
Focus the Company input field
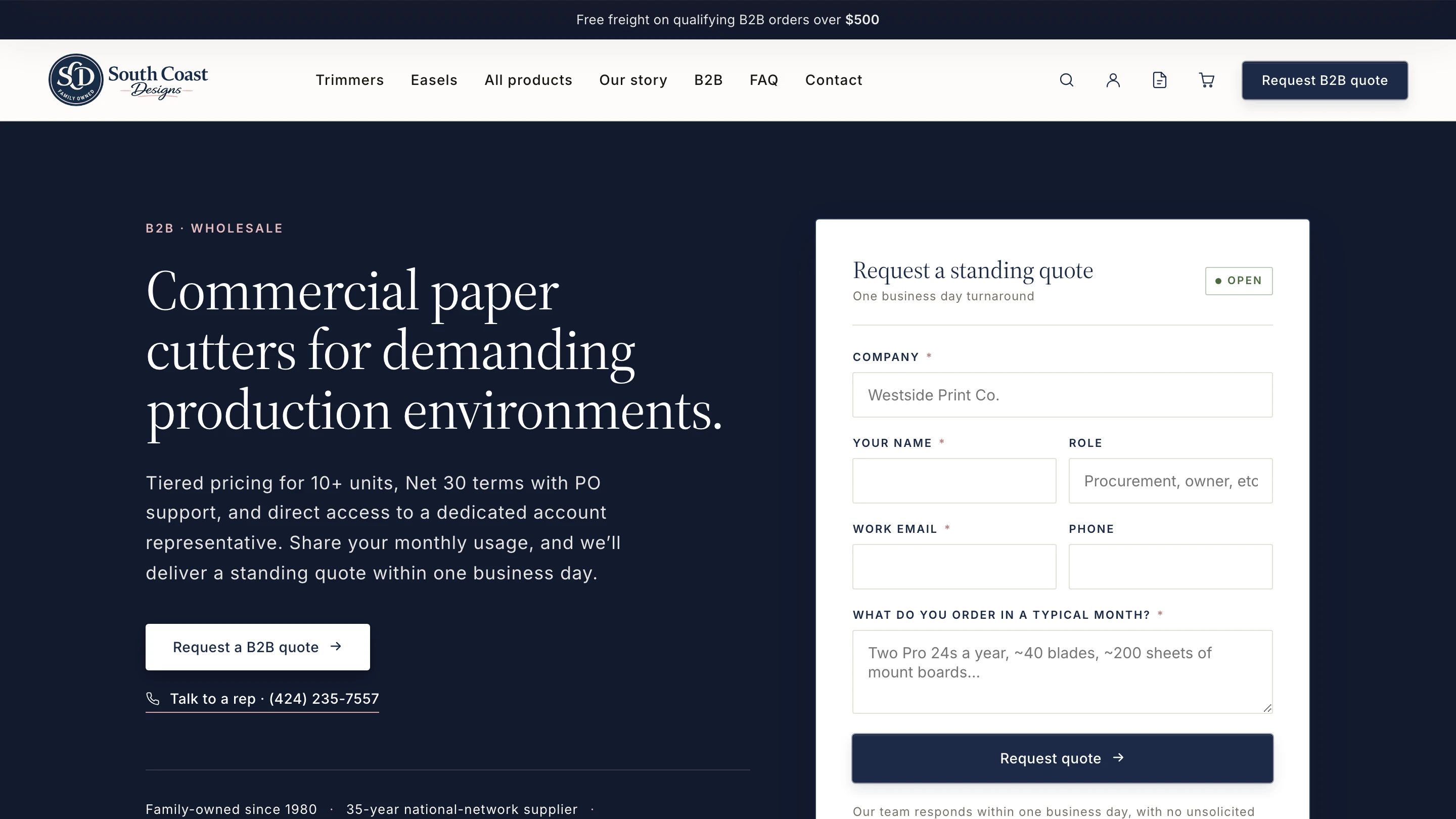[x=1062, y=395]
